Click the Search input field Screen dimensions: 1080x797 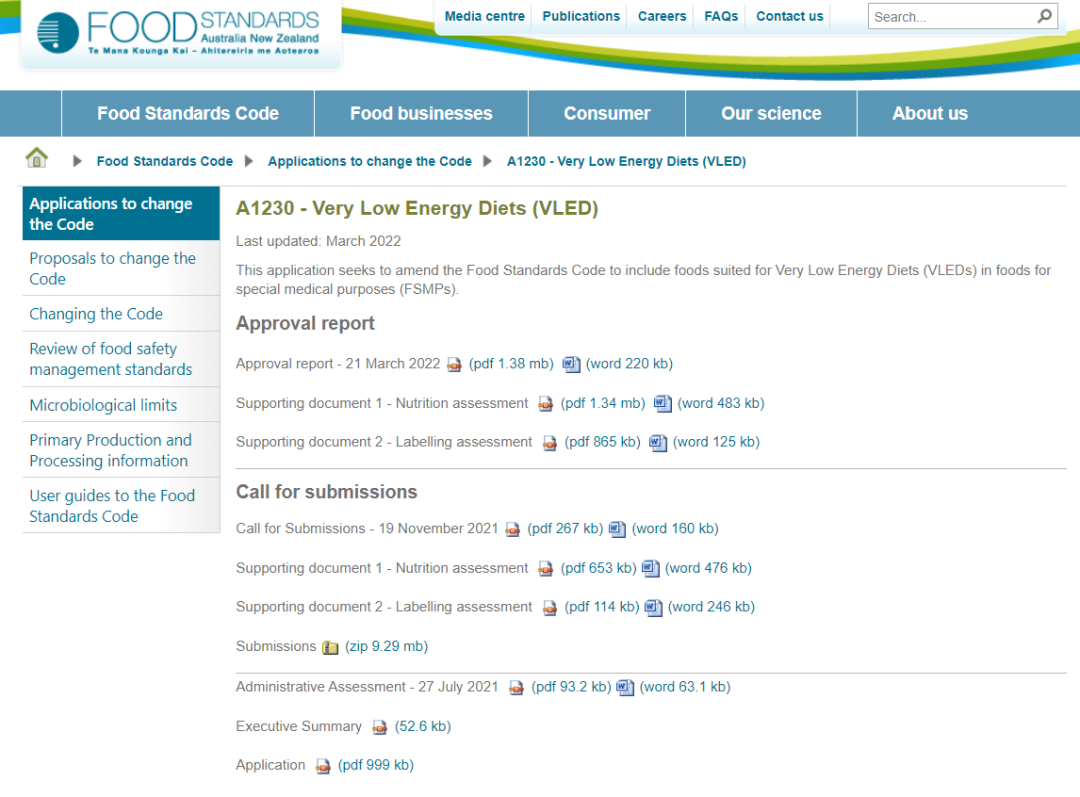pos(950,17)
